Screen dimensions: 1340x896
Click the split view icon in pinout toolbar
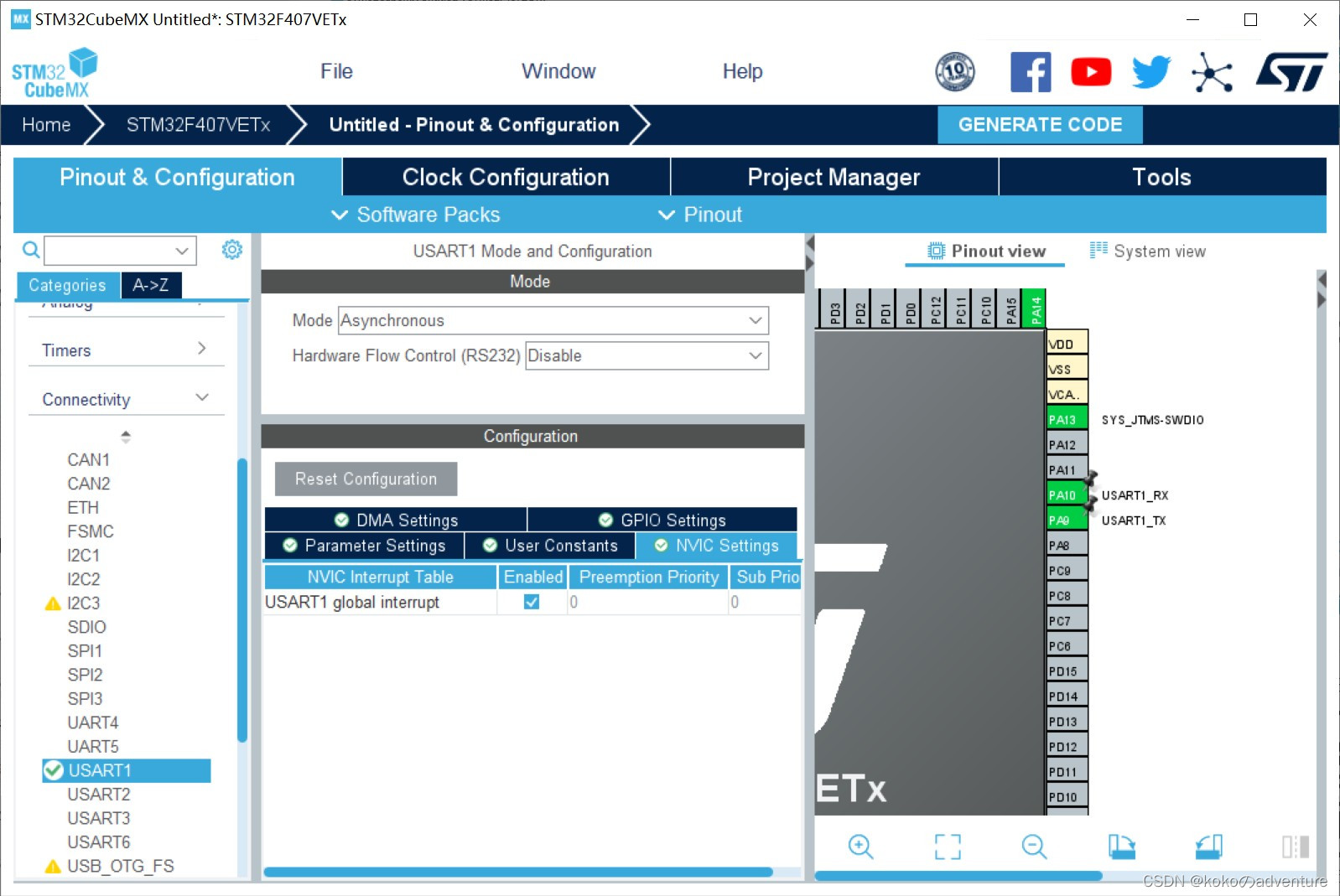point(1296,847)
